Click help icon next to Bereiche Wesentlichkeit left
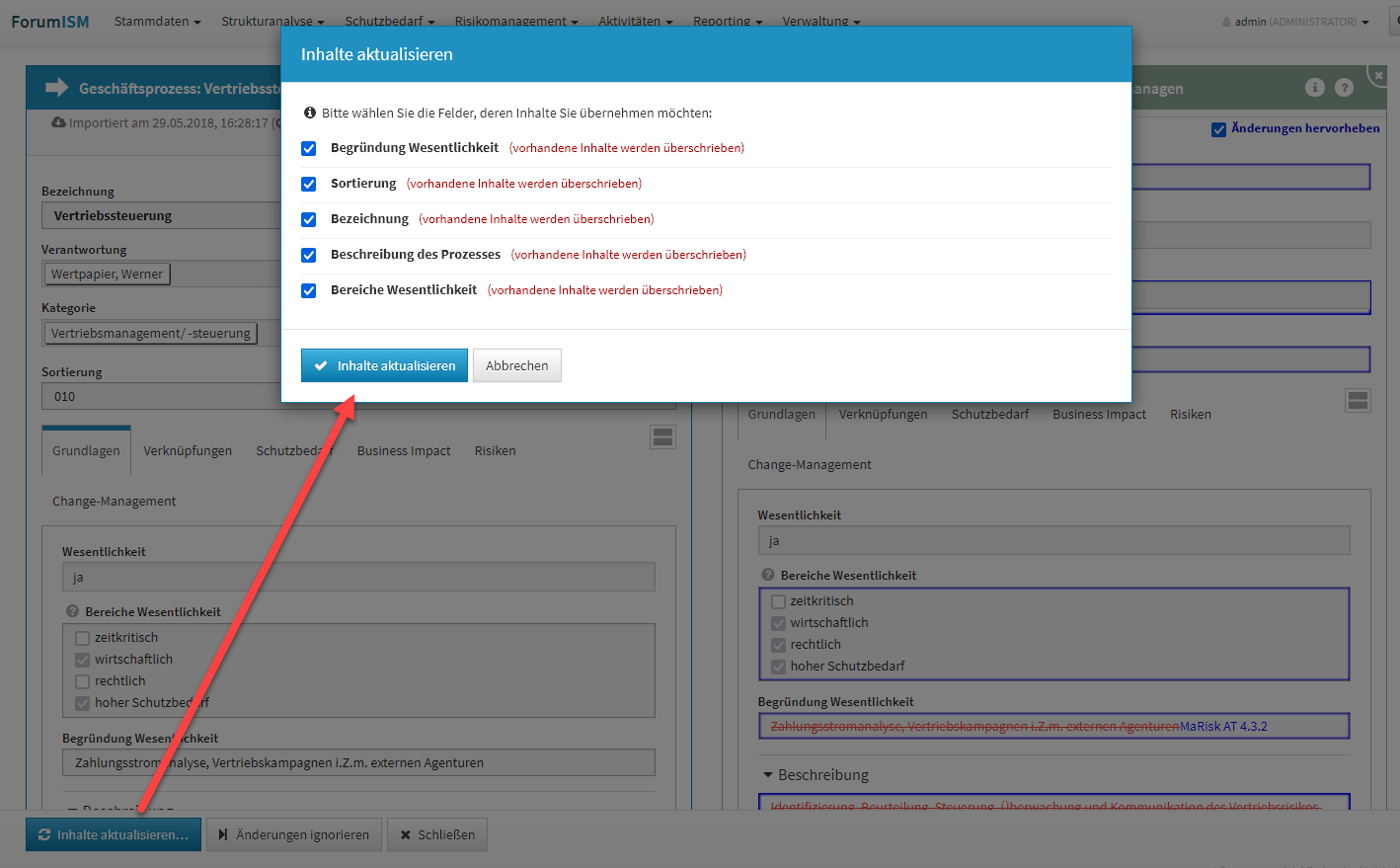This screenshot has height=868, width=1400. (x=72, y=611)
